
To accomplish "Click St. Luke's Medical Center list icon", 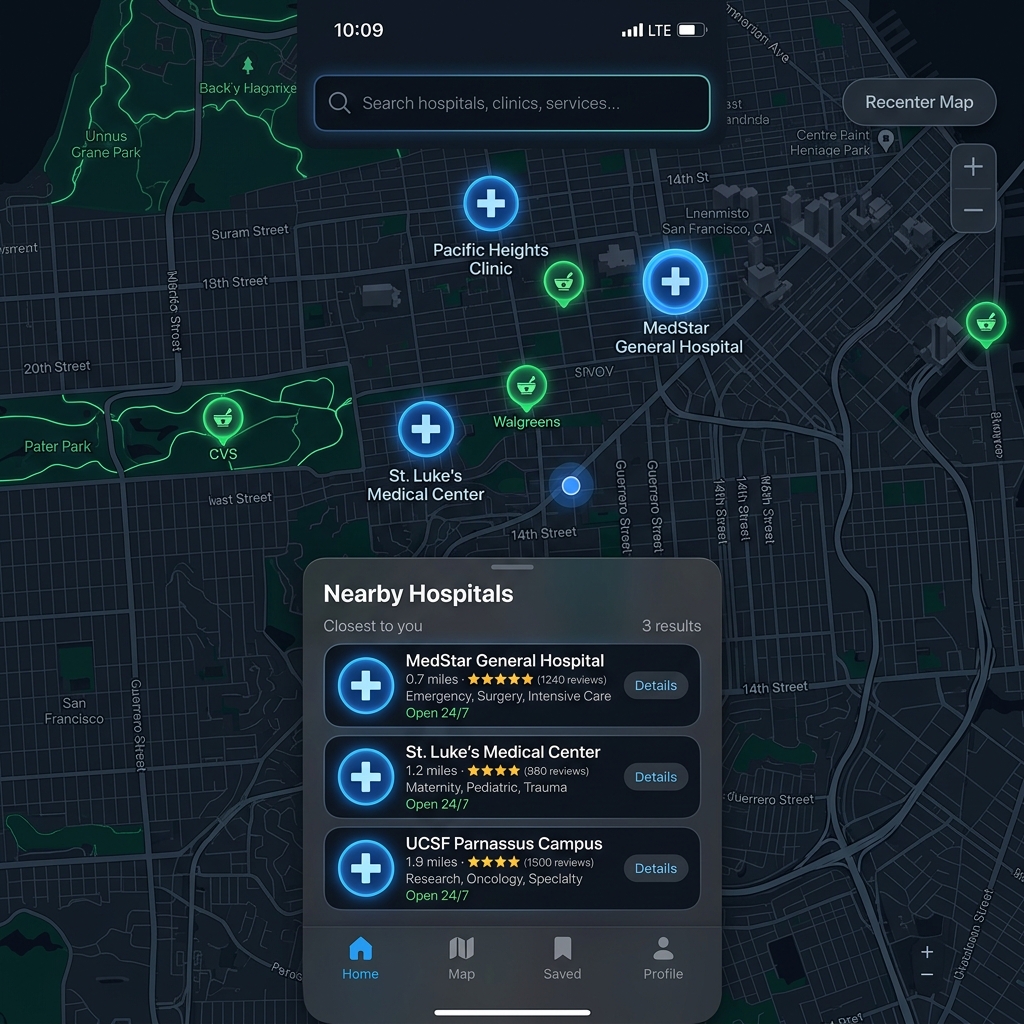I will 366,777.
